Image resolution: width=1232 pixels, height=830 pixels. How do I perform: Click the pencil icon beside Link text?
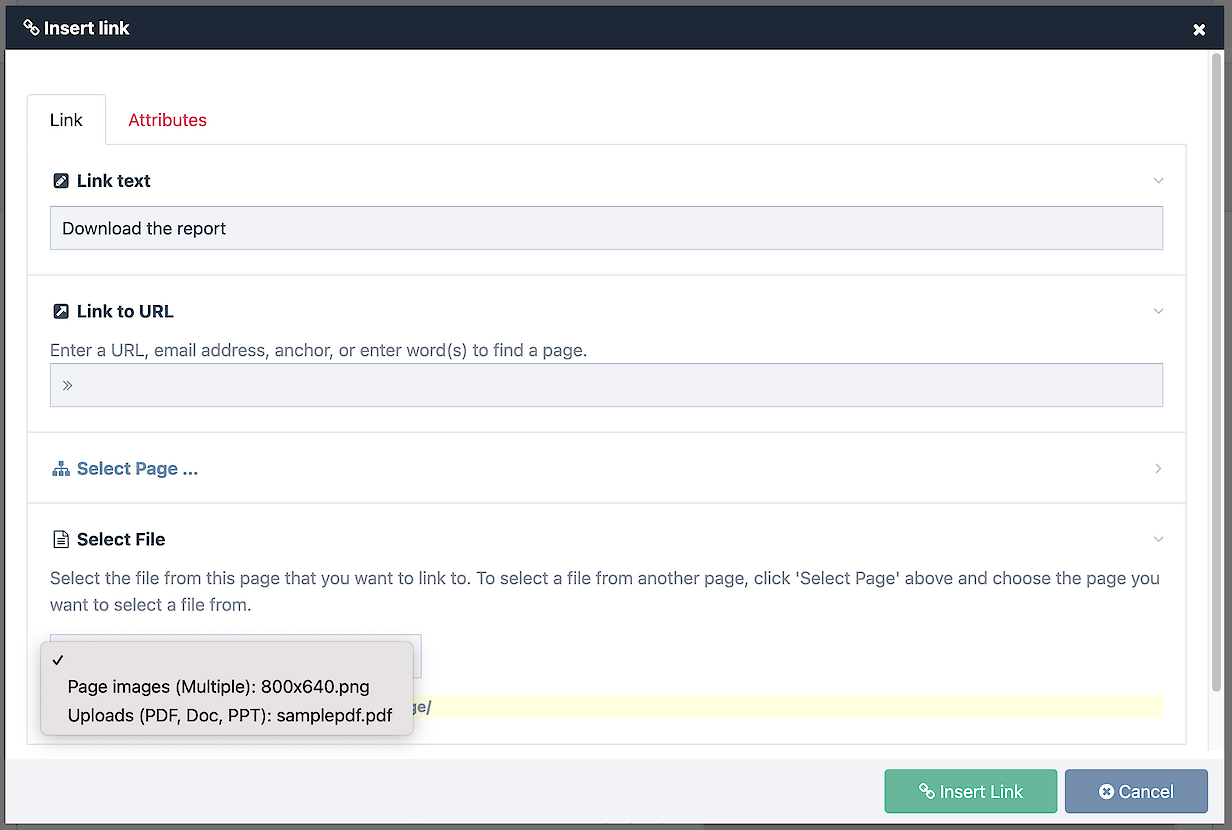[61, 181]
